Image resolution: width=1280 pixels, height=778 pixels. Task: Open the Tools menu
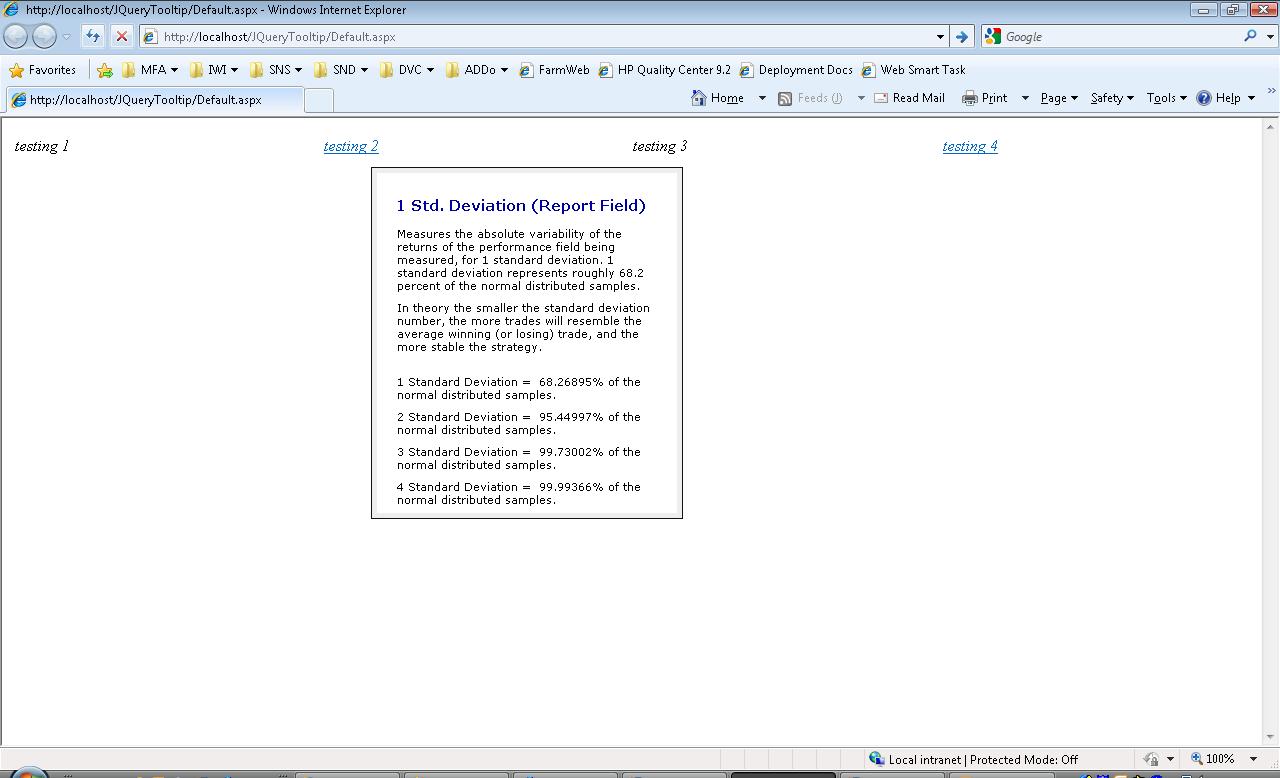[x=1166, y=98]
